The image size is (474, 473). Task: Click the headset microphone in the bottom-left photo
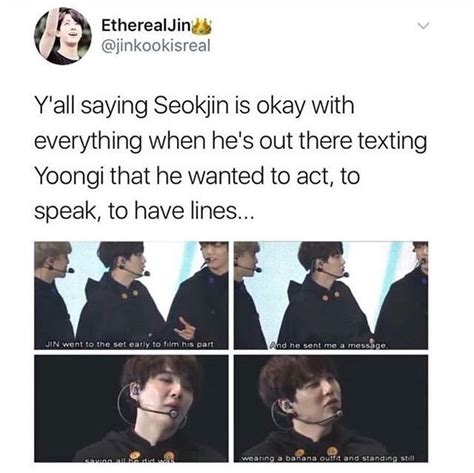(173, 414)
